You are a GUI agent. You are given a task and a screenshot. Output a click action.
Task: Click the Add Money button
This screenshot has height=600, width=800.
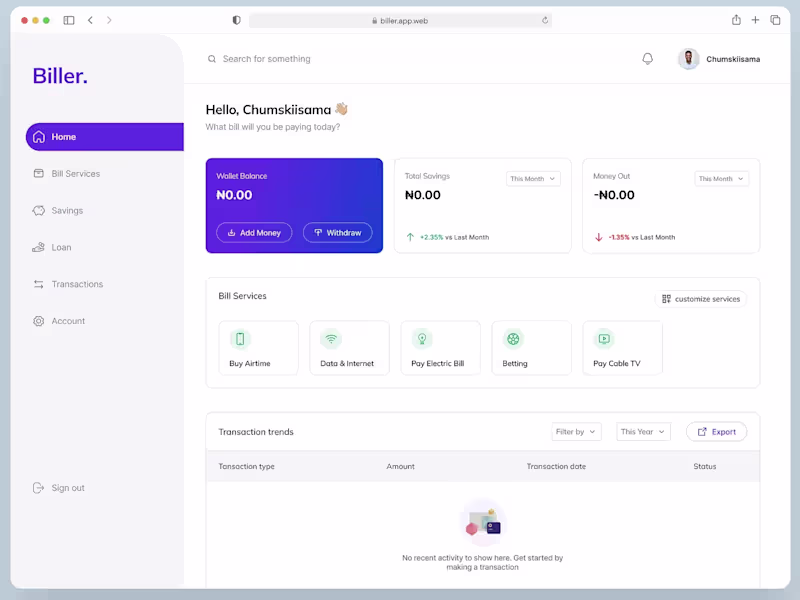254,232
